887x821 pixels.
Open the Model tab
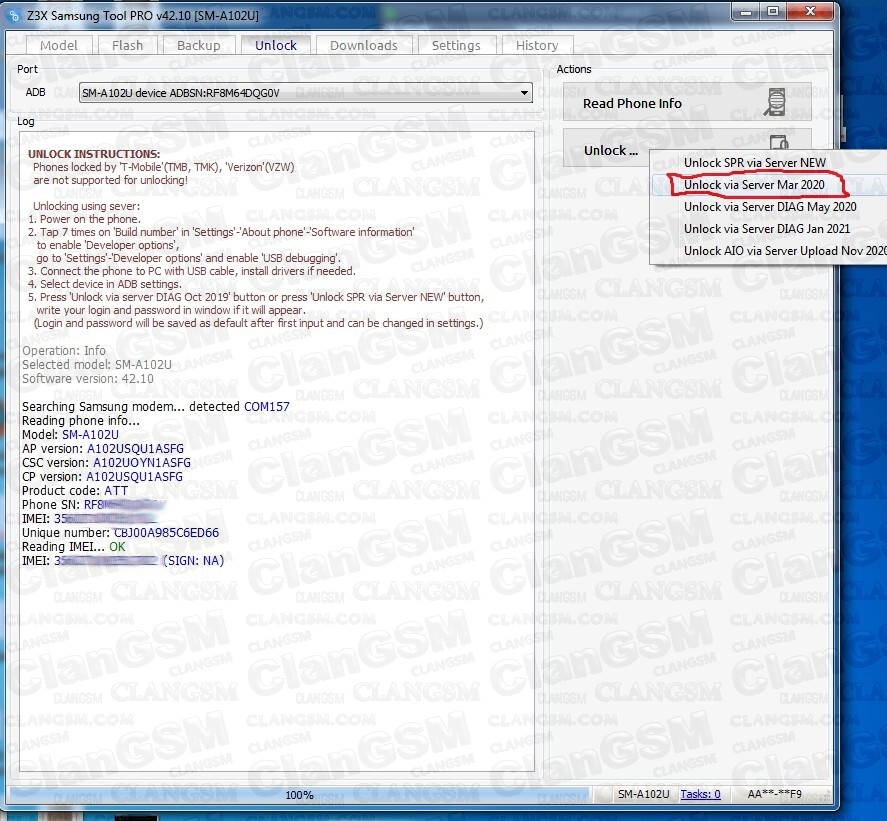[59, 45]
